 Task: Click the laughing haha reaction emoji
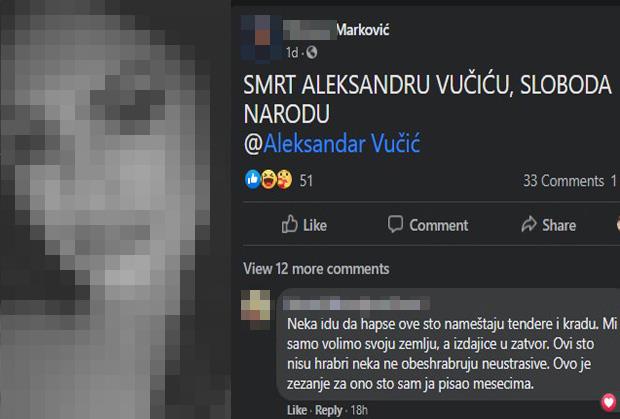point(268,180)
